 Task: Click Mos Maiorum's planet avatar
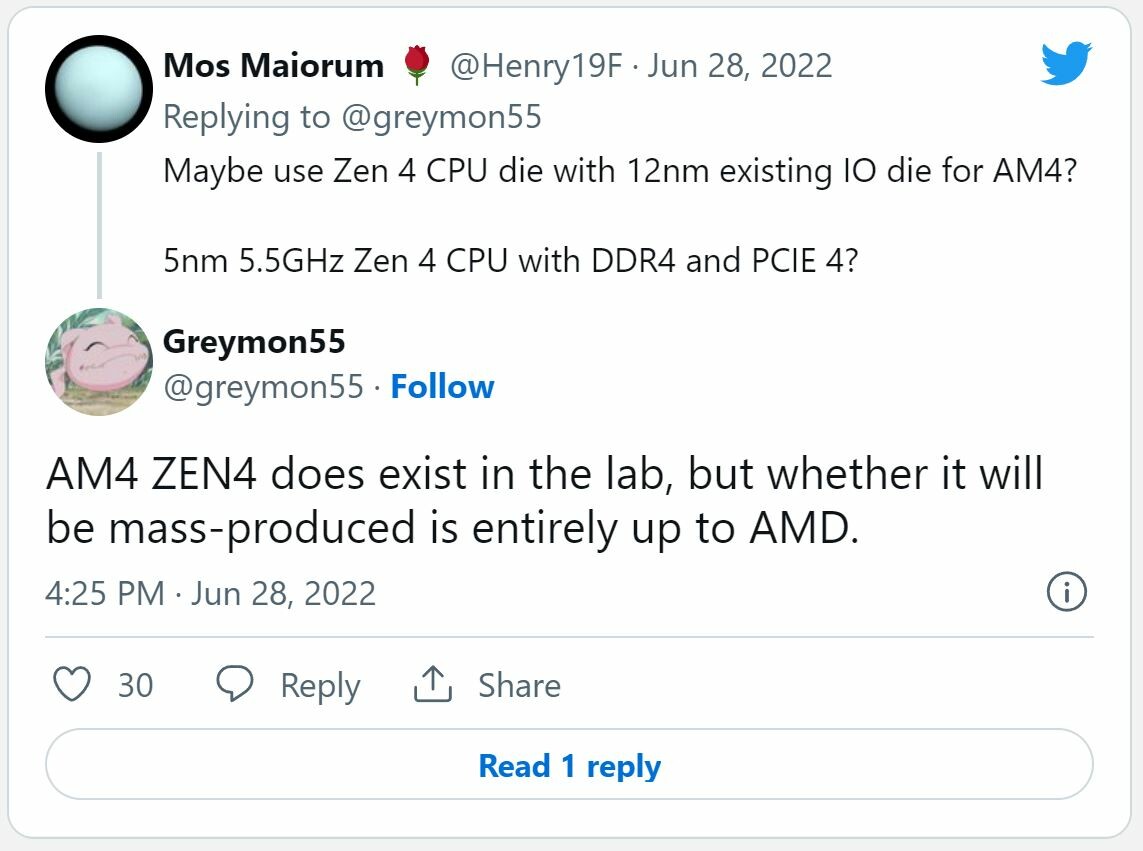point(98,89)
